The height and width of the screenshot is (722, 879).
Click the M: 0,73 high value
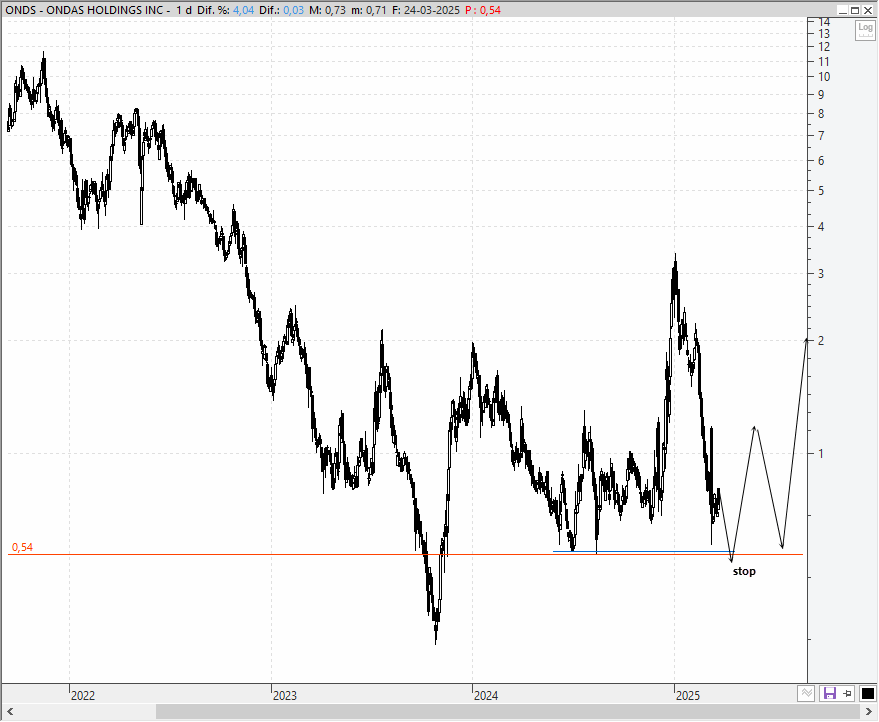(327, 10)
